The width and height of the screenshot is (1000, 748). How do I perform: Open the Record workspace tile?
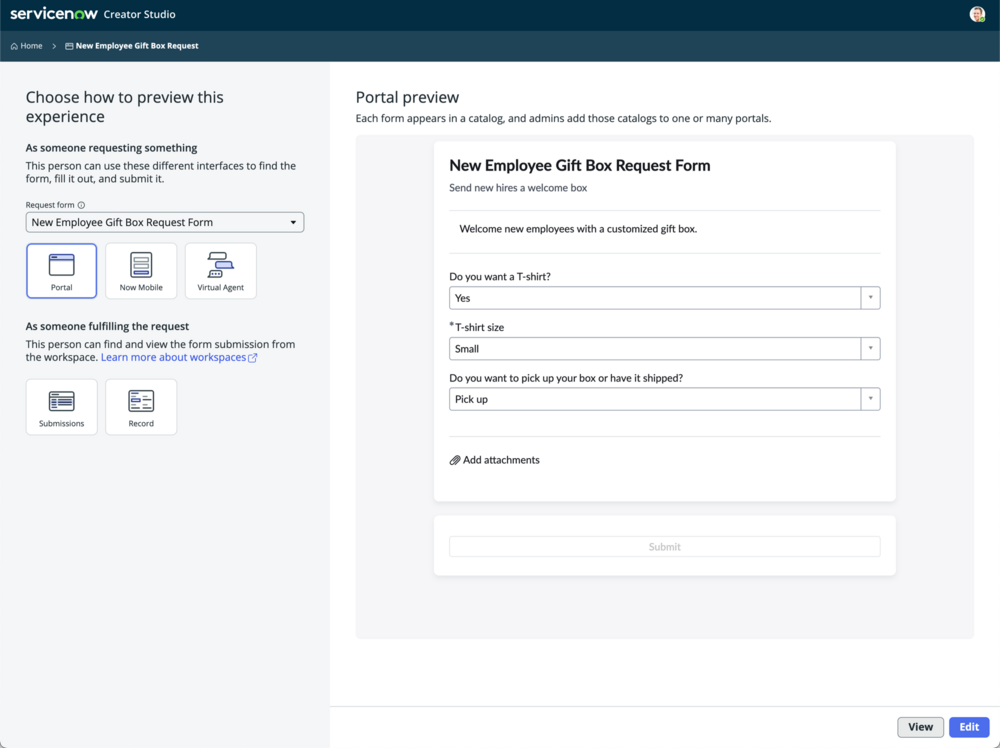point(141,407)
